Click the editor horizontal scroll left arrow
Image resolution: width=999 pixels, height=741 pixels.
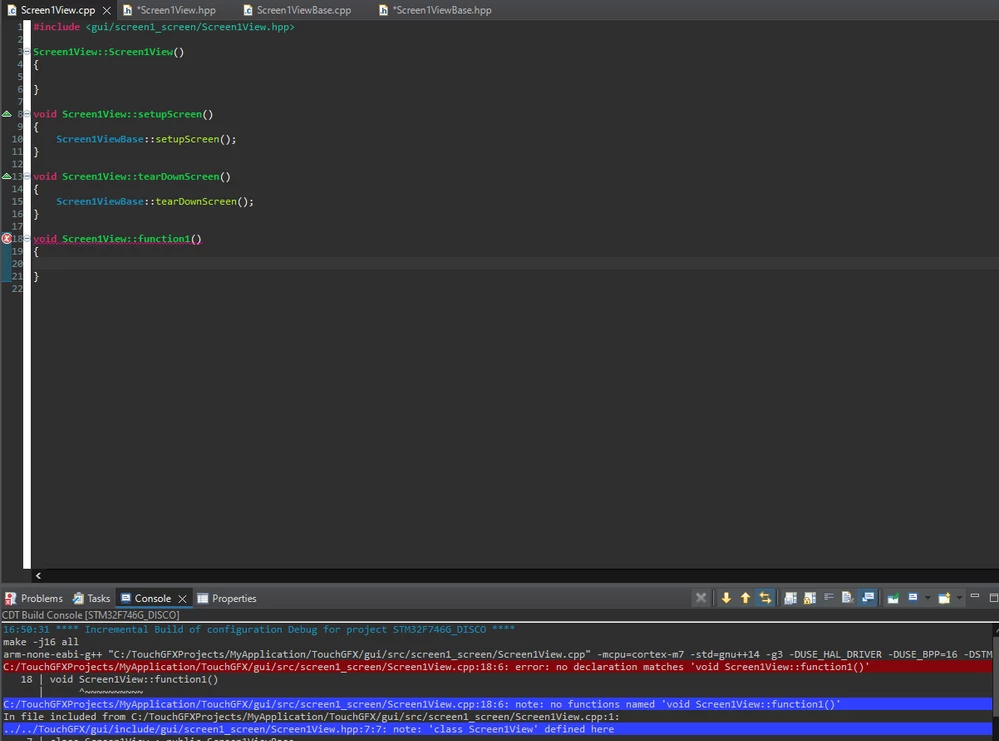pos(38,575)
